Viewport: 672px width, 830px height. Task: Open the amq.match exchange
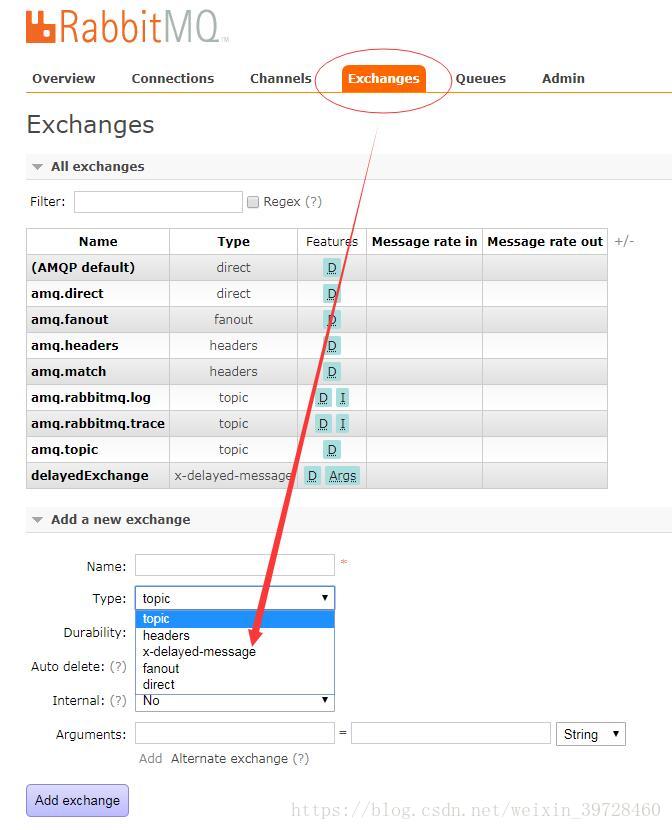click(68, 371)
